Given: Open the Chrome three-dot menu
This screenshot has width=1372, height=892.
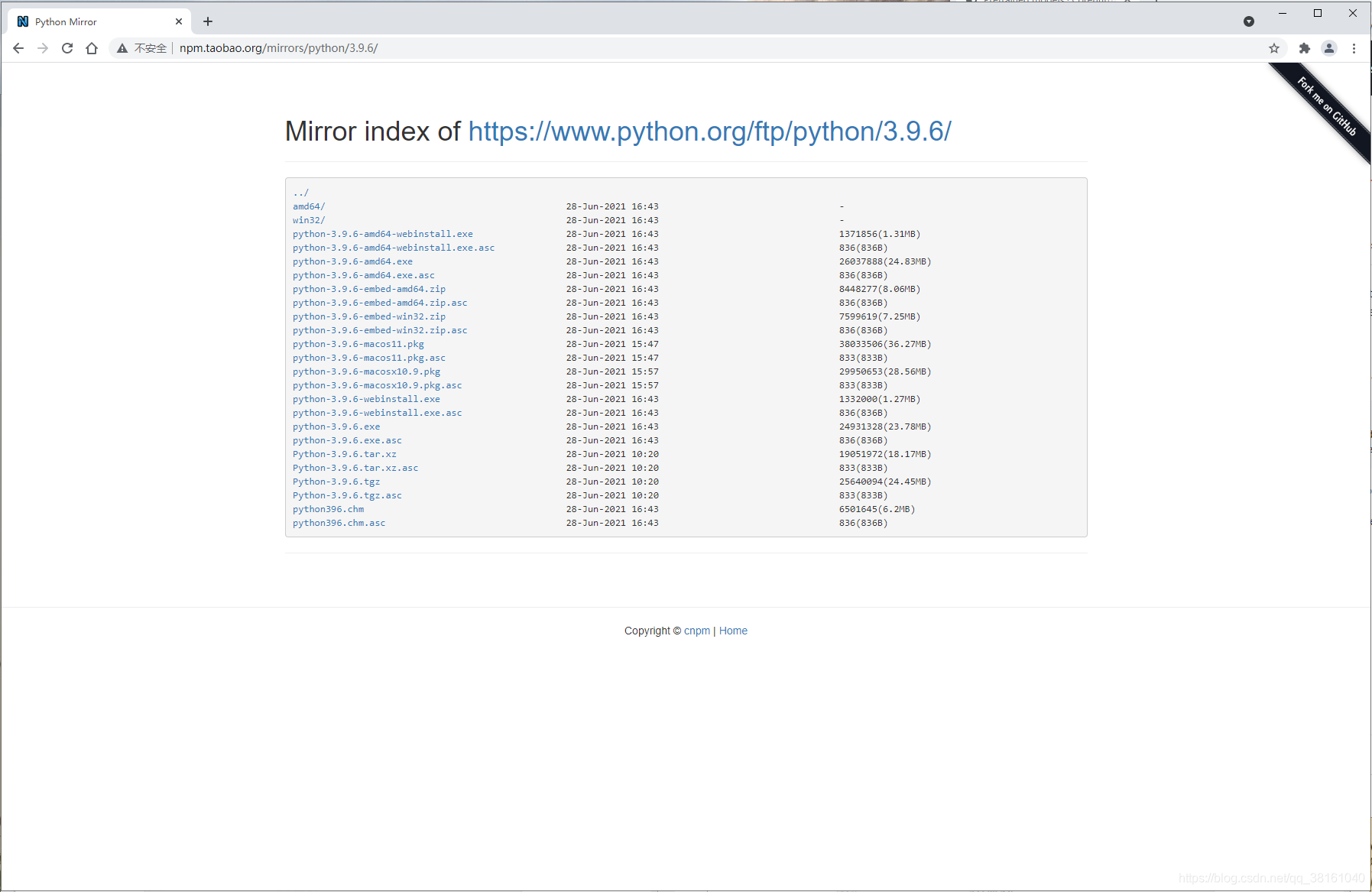Looking at the screenshot, I should [x=1354, y=48].
